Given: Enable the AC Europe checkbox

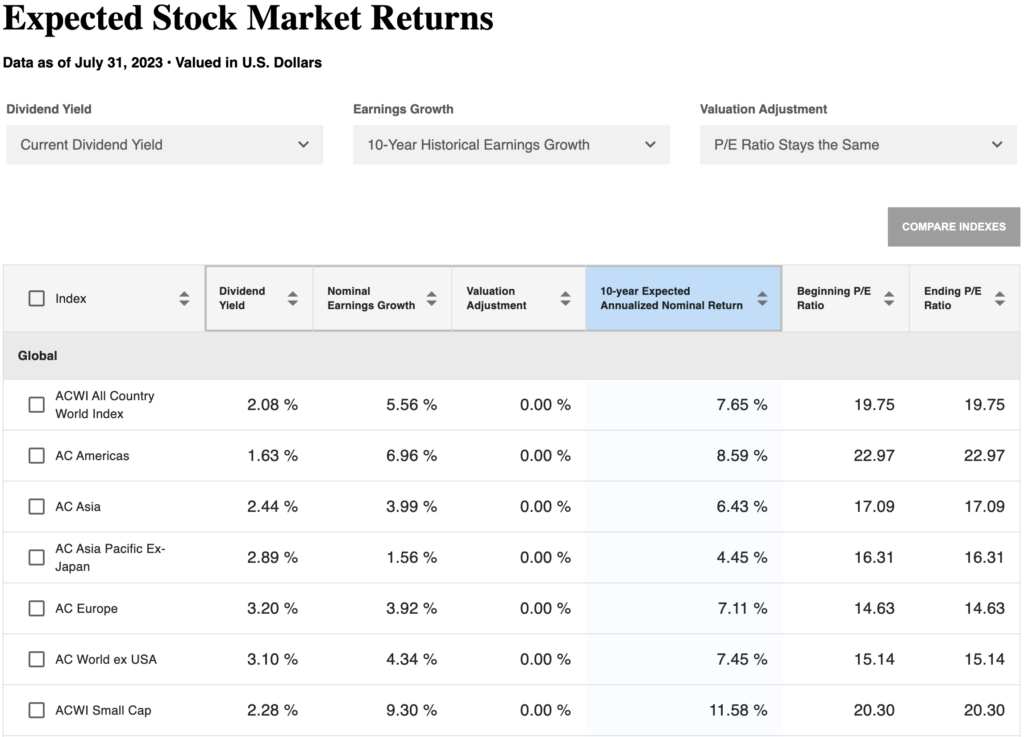Looking at the screenshot, I should 37,608.
